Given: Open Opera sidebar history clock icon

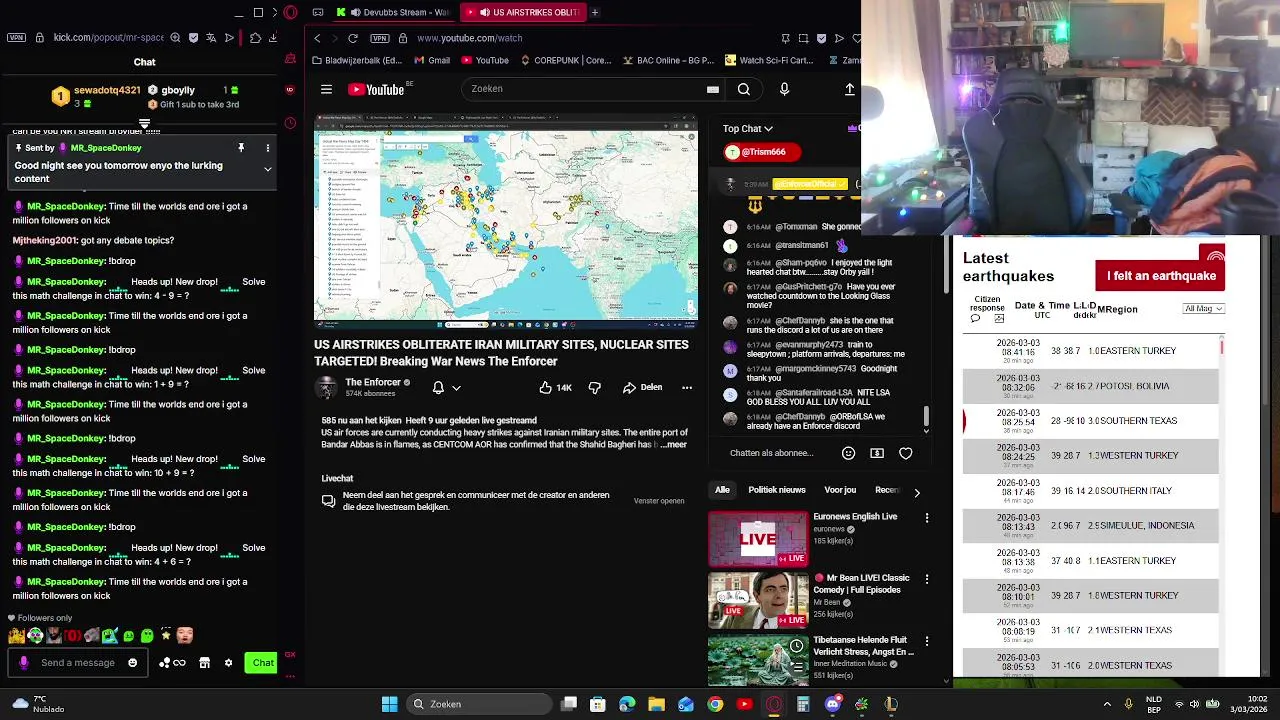Looking at the screenshot, I should coord(290,123).
